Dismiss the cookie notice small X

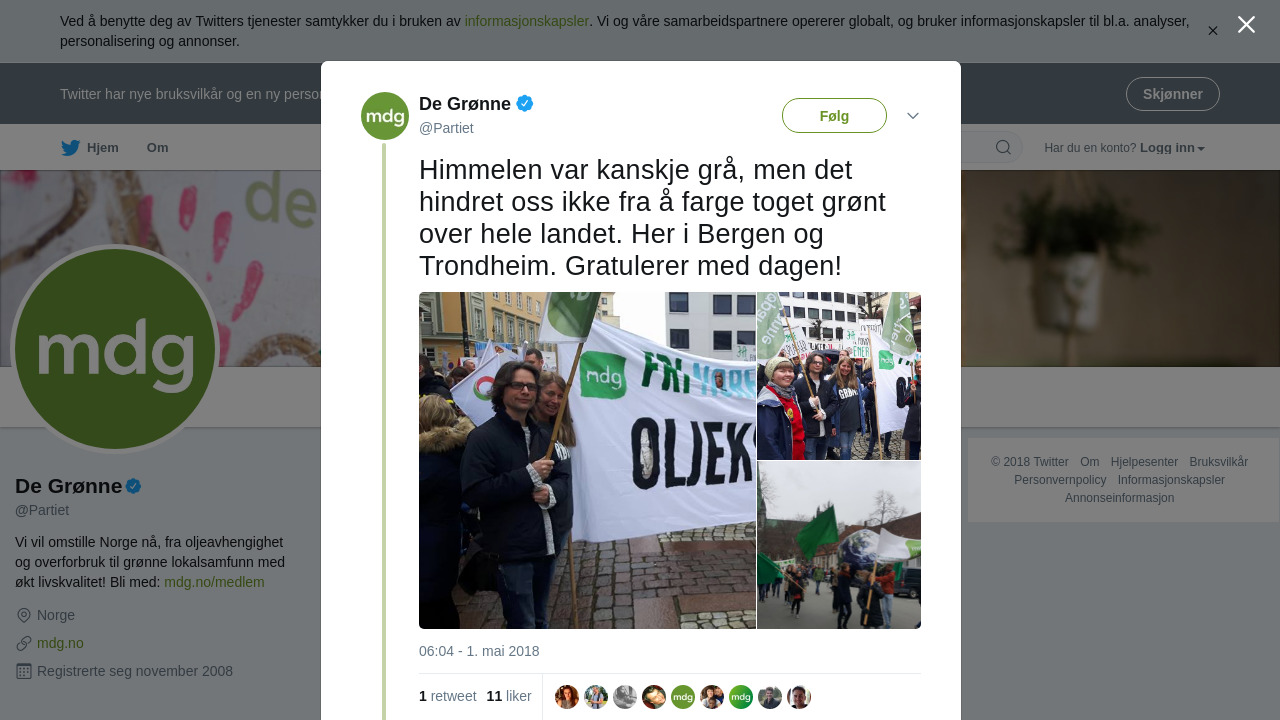point(1213,31)
